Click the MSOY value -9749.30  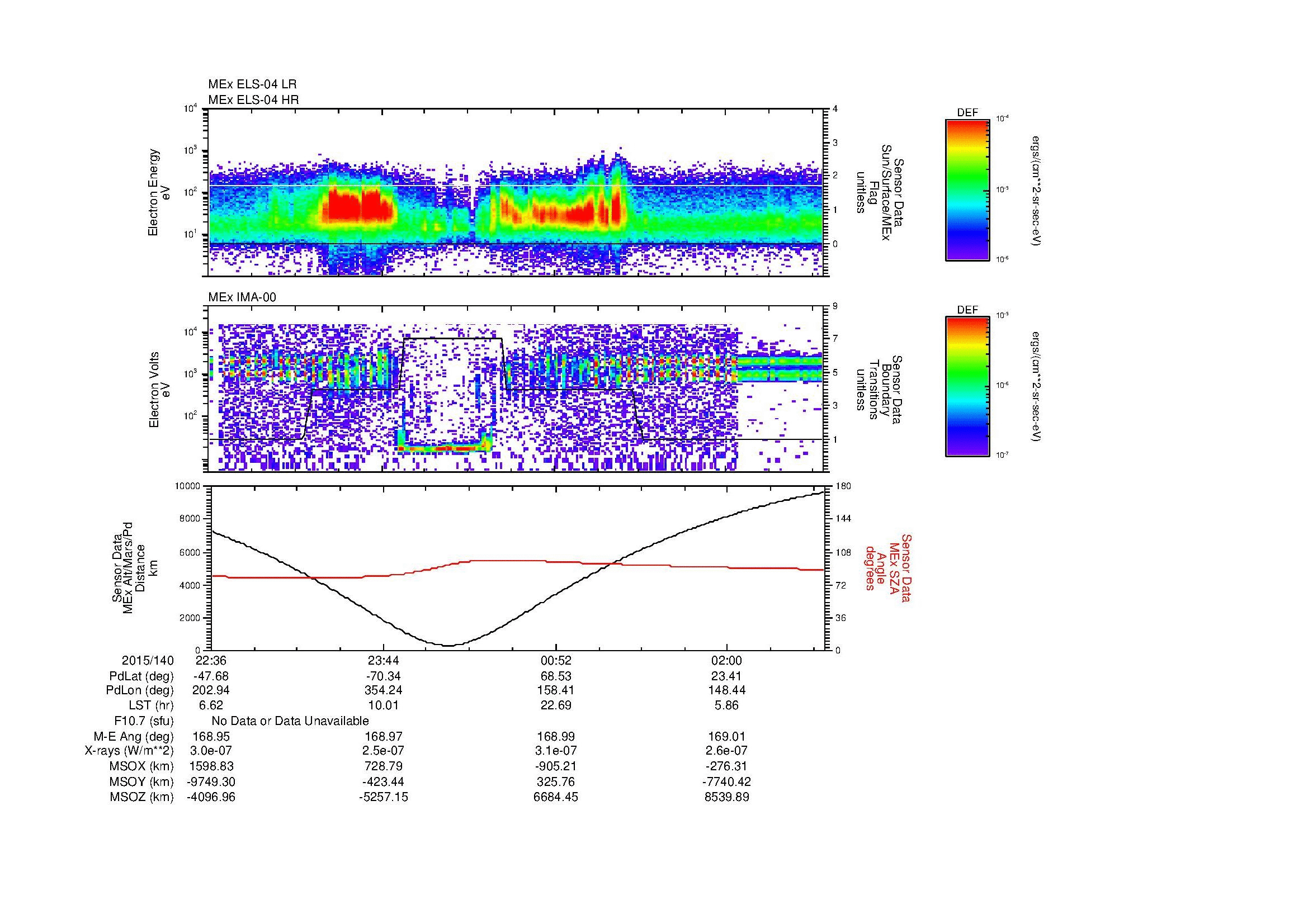pyautogui.click(x=211, y=782)
